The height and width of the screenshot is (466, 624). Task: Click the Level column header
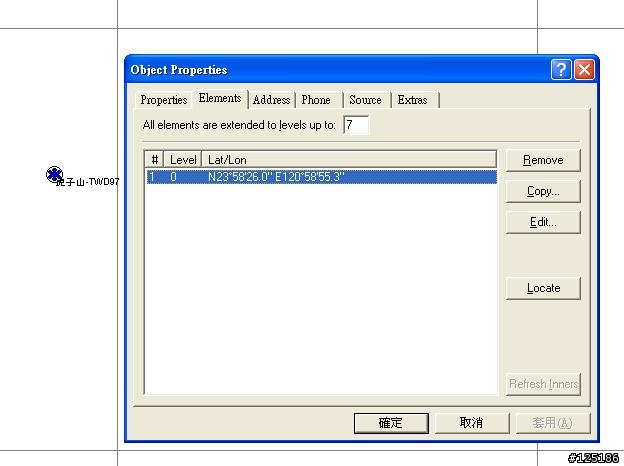[183, 160]
